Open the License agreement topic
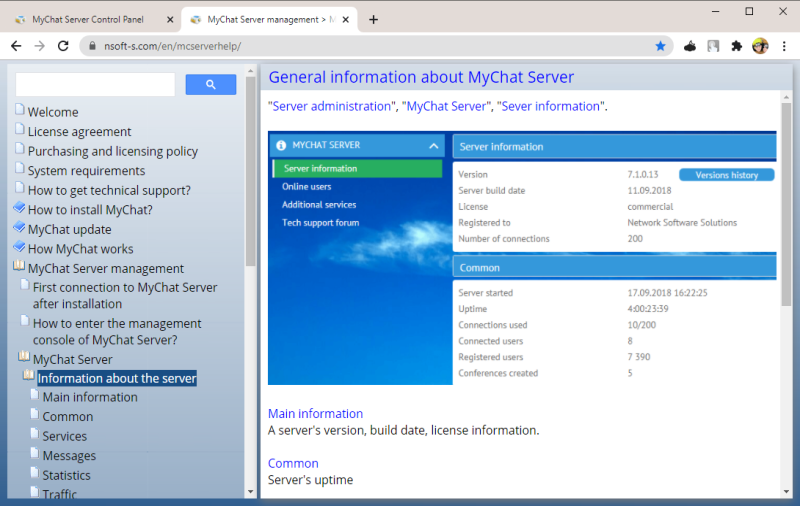The image size is (800, 506). [x=80, y=132]
